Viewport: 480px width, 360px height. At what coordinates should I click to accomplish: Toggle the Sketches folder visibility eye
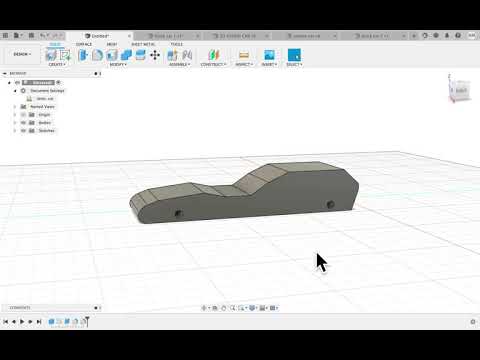(x=23, y=131)
